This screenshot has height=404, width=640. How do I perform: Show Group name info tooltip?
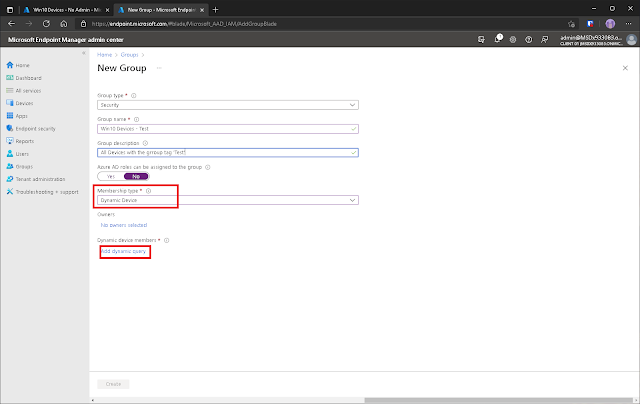pos(136,120)
